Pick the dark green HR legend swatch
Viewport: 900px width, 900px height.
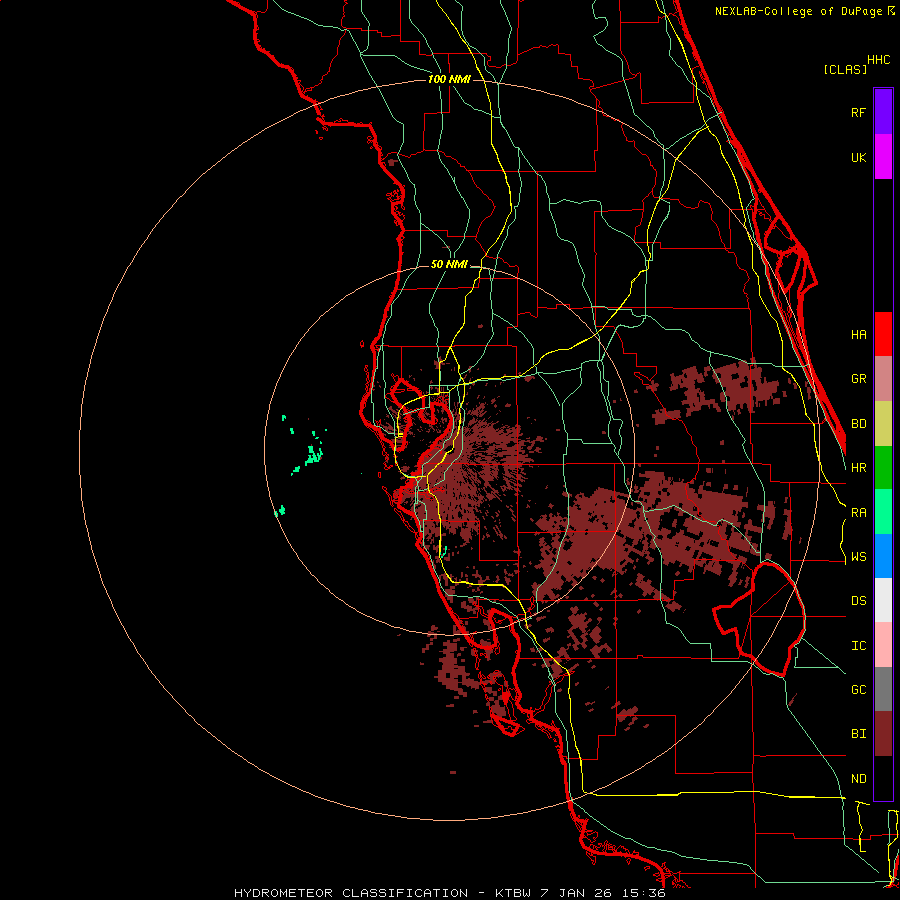tap(883, 468)
